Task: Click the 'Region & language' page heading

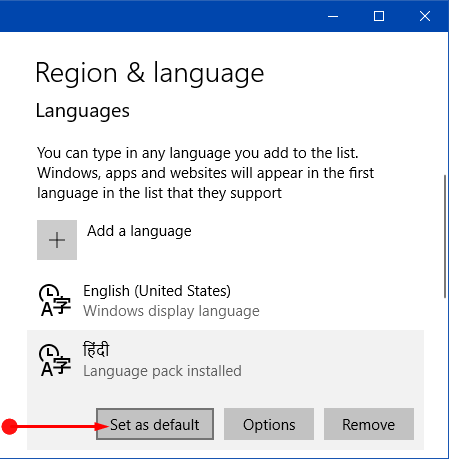Action: tap(150, 73)
